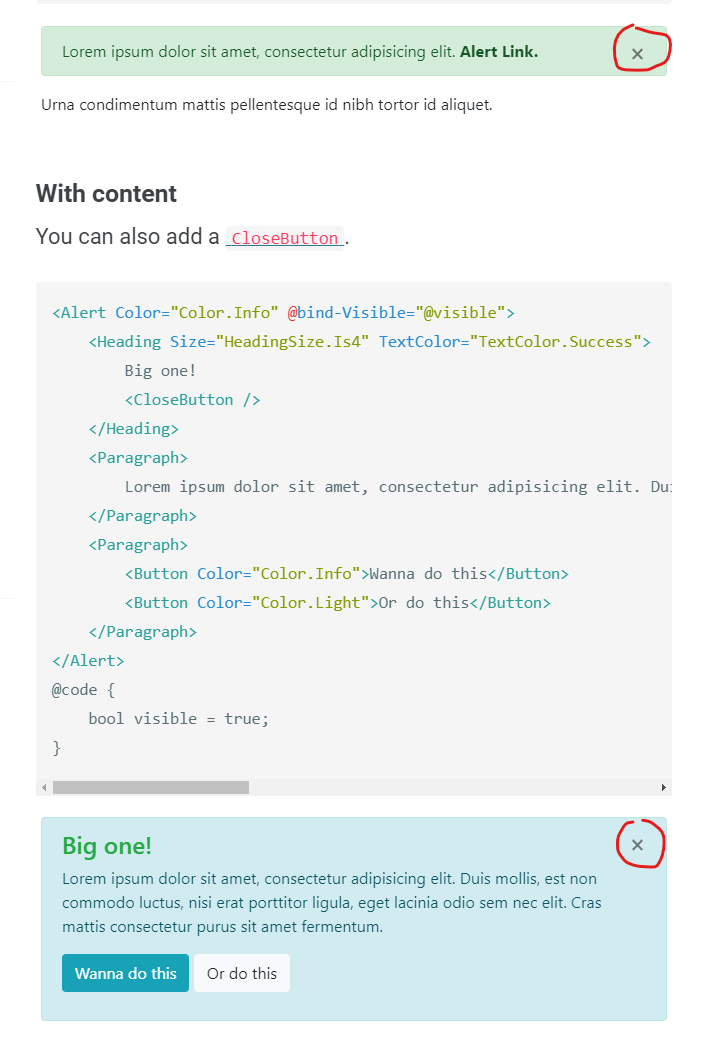The width and height of the screenshot is (707, 1039).
Task: Click the left scroll arrow of the code block
Action: pos(43,787)
